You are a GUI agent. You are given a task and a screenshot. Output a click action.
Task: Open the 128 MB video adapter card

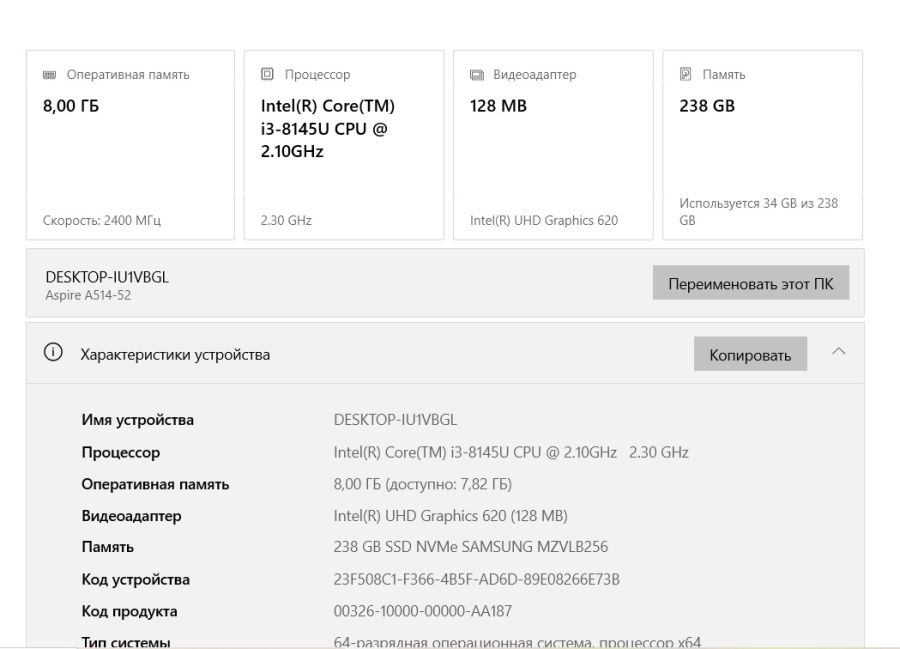[x=552, y=145]
